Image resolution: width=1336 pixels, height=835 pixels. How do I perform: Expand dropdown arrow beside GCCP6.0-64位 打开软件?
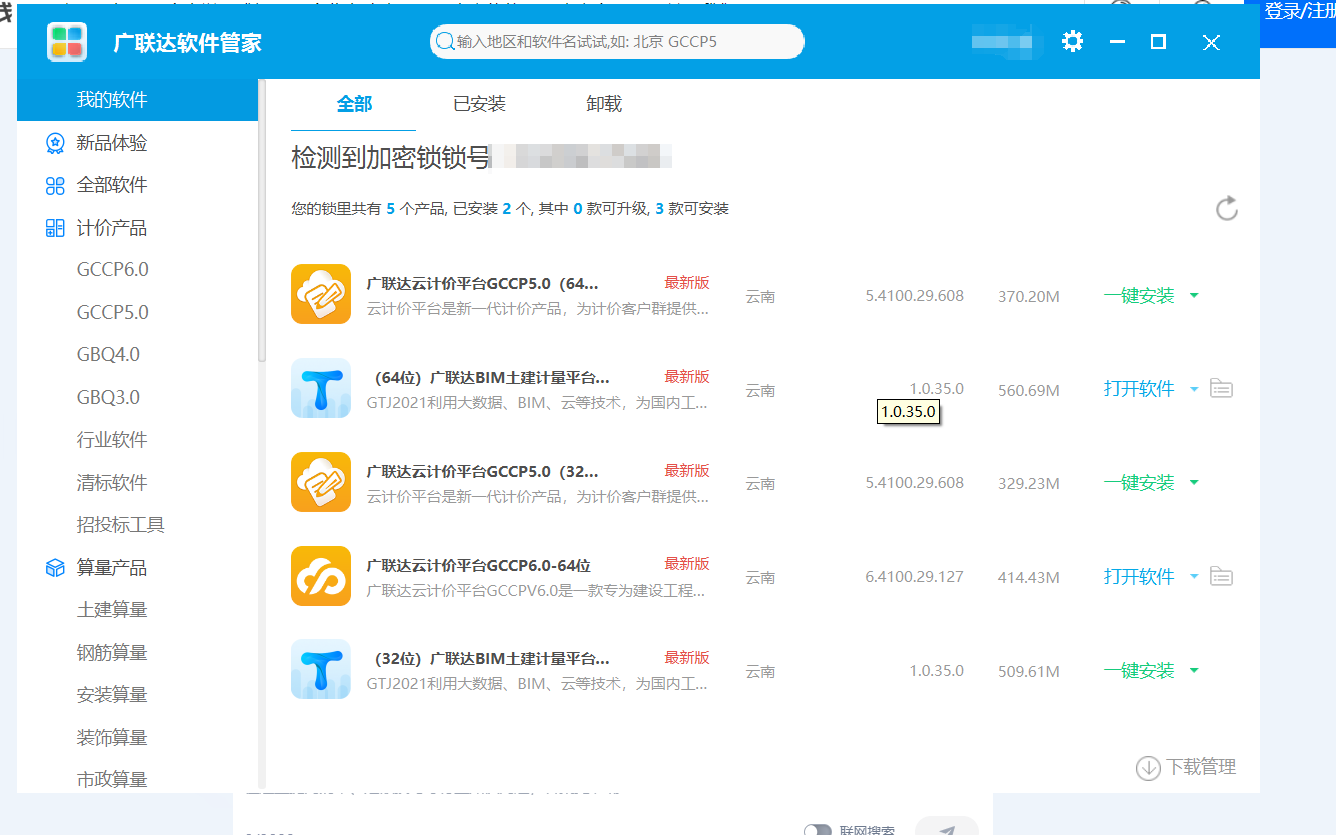pyautogui.click(x=1194, y=577)
